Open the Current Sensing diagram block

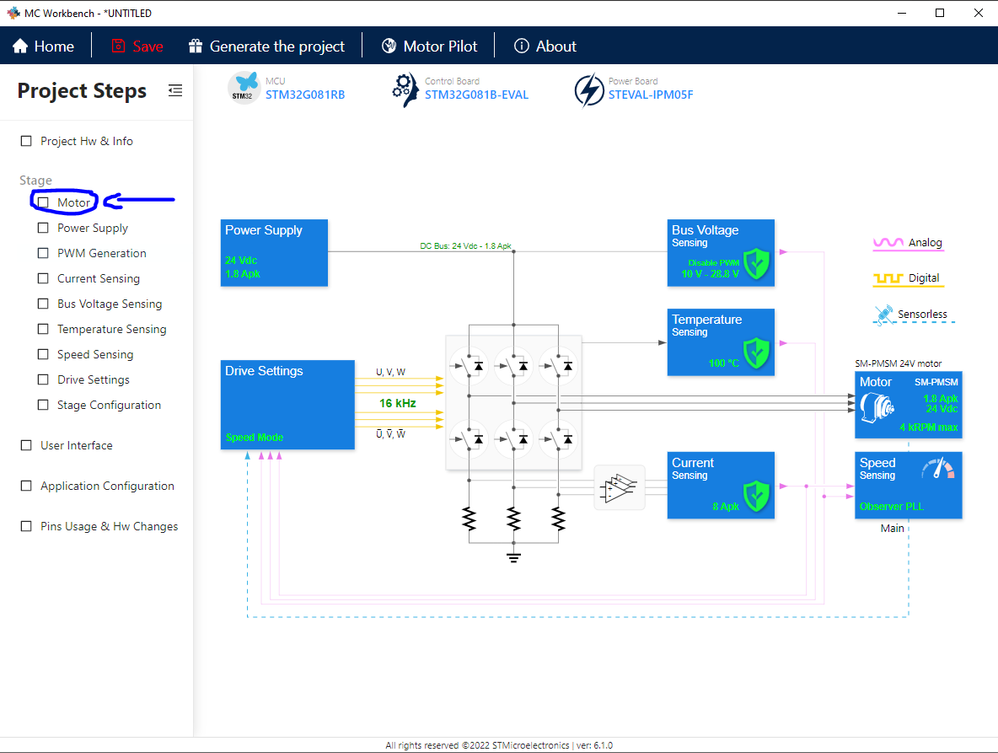[x=721, y=486]
